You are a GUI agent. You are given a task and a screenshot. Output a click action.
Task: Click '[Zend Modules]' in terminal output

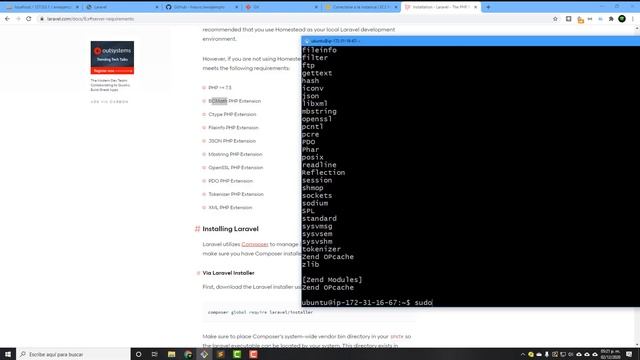332,280
